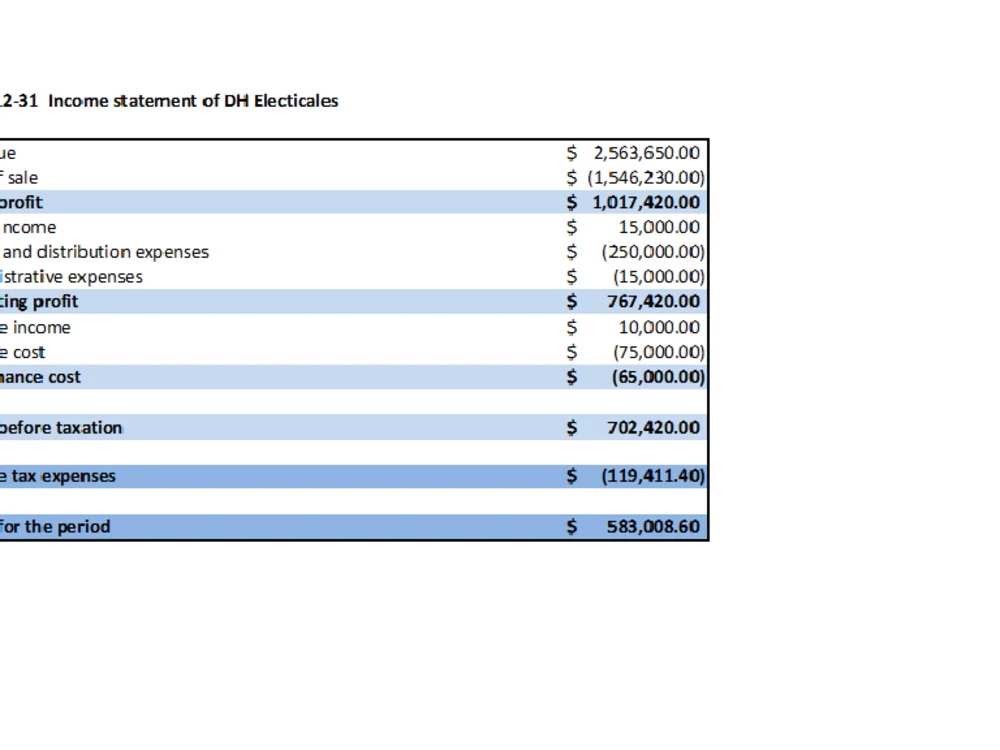This screenshot has height=750, width=1000.
Task: Select the 'ncome' label below profit row
Action: (29, 227)
